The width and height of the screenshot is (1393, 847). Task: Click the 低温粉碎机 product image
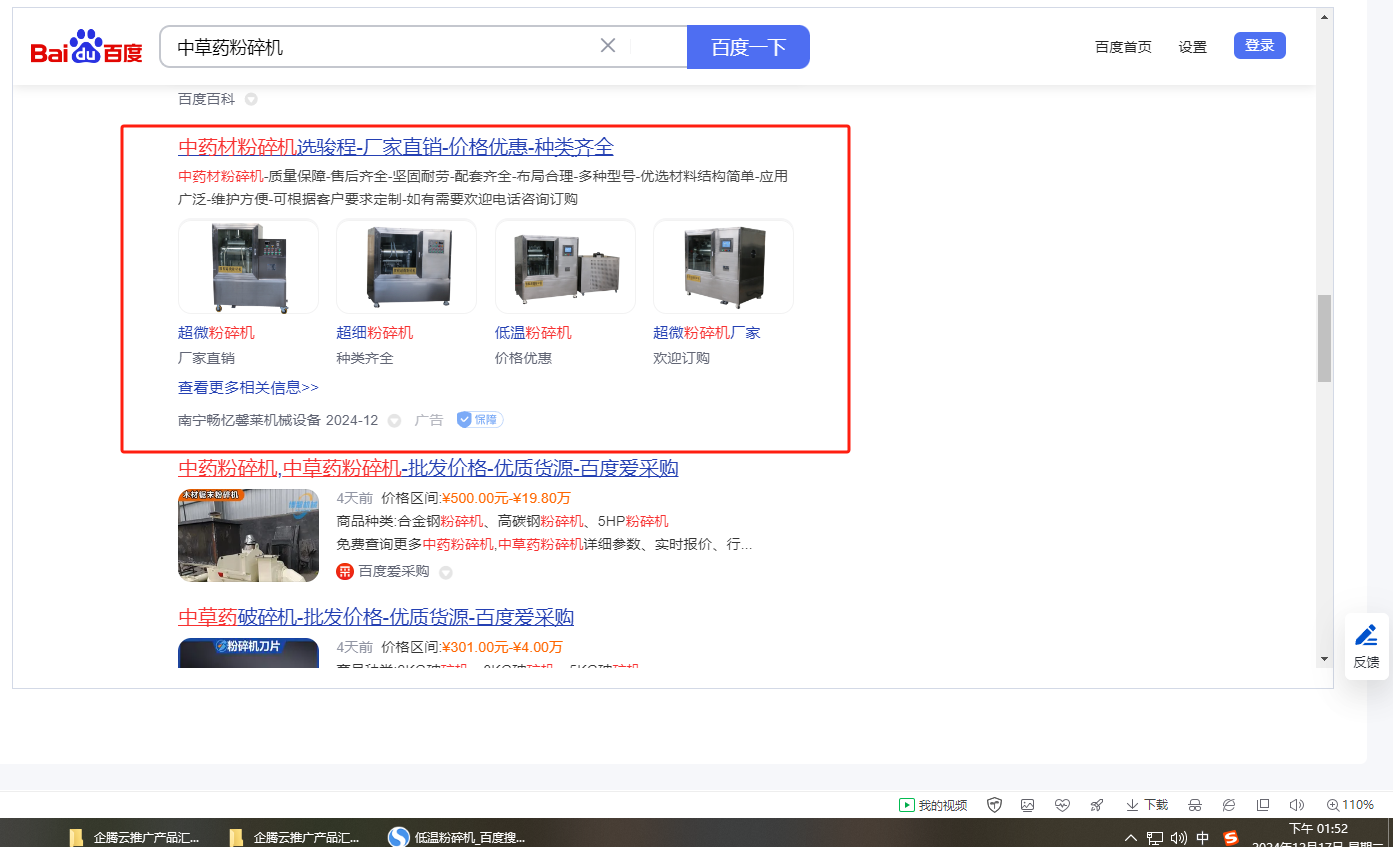click(565, 266)
